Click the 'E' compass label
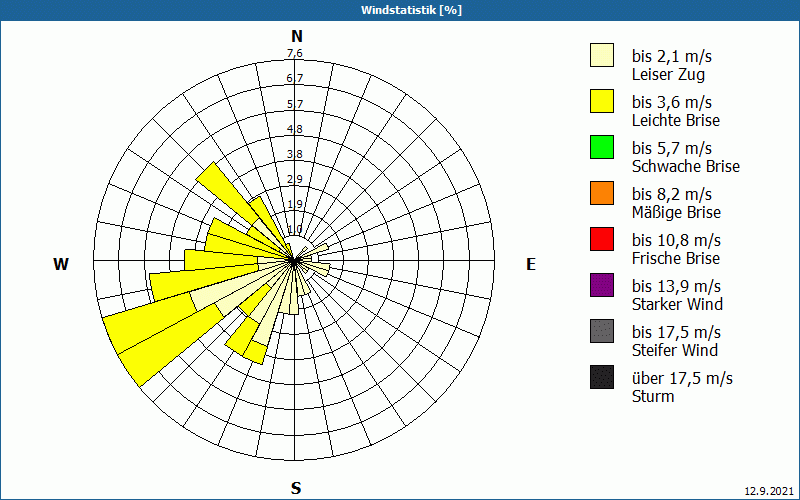Viewport: 800px width, 500px height. click(x=531, y=264)
